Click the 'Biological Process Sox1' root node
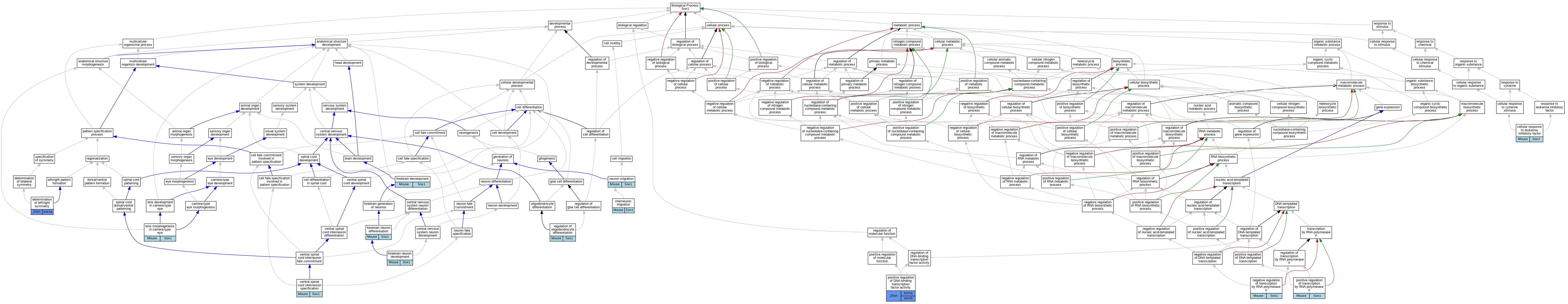 pyautogui.click(x=685, y=7)
